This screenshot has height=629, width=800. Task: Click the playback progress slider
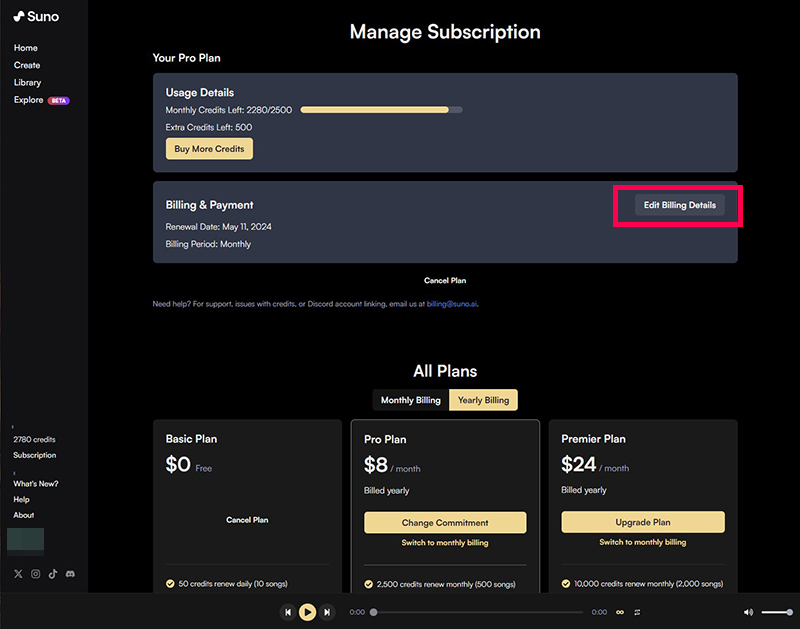pos(478,612)
